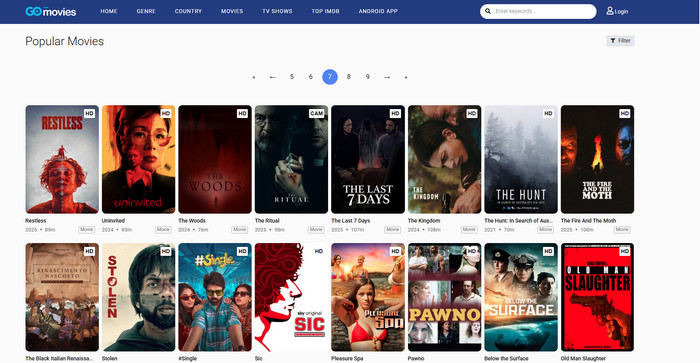The height and width of the screenshot is (363, 700).
Task: Click The Fire And The Moth title link
Action: (588, 221)
